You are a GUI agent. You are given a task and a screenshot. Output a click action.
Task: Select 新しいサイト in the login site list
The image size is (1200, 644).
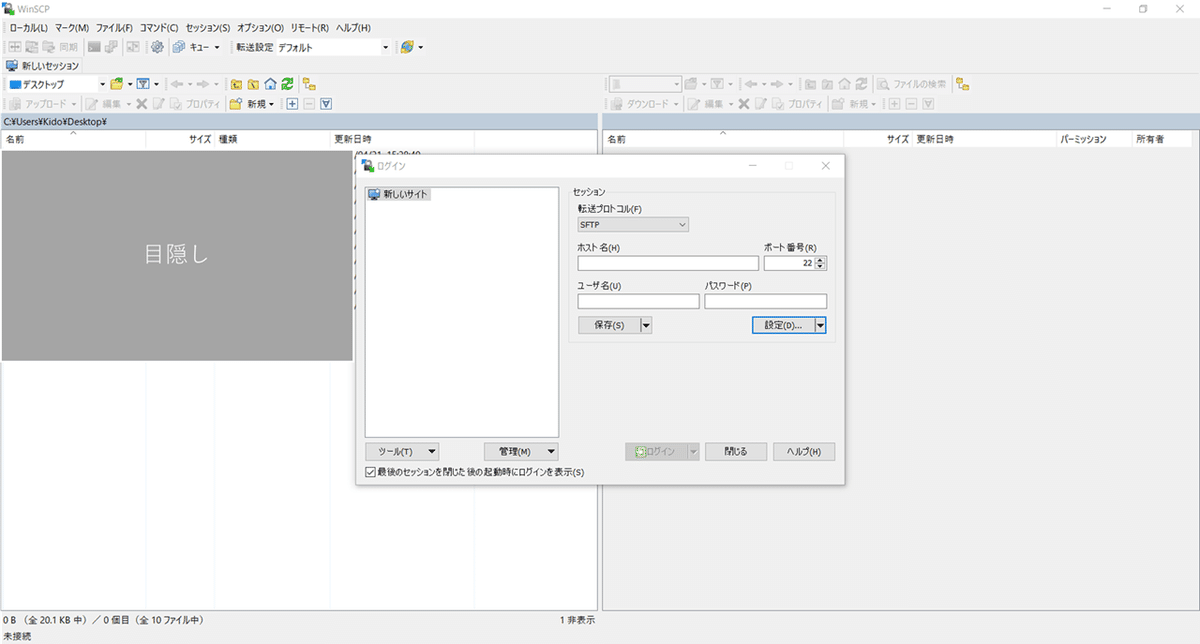tap(399, 194)
